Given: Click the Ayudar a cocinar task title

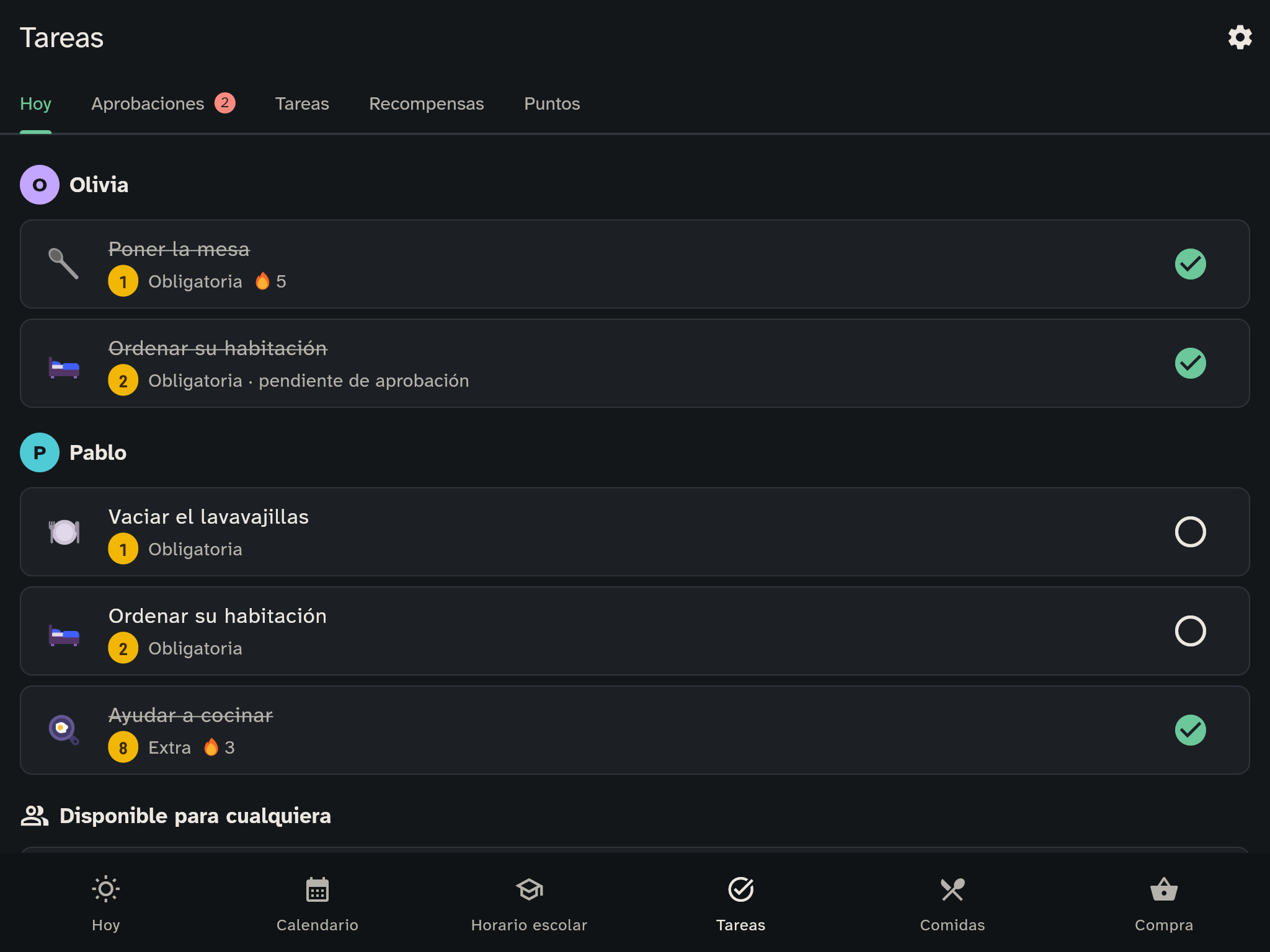Looking at the screenshot, I should click(x=190, y=715).
